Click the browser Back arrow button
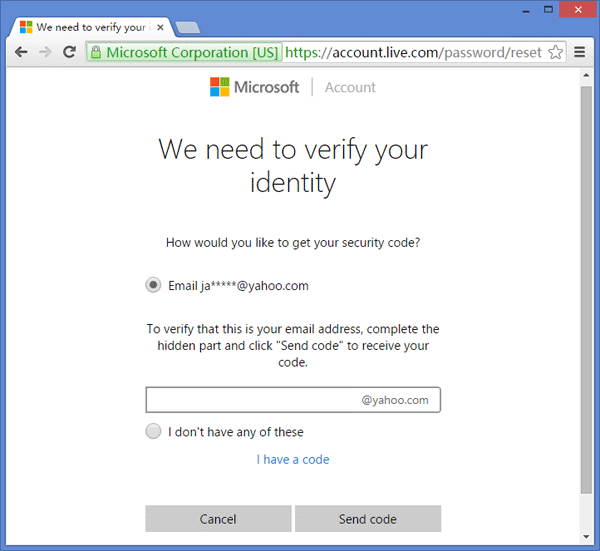The height and width of the screenshot is (551, 600). point(18,52)
